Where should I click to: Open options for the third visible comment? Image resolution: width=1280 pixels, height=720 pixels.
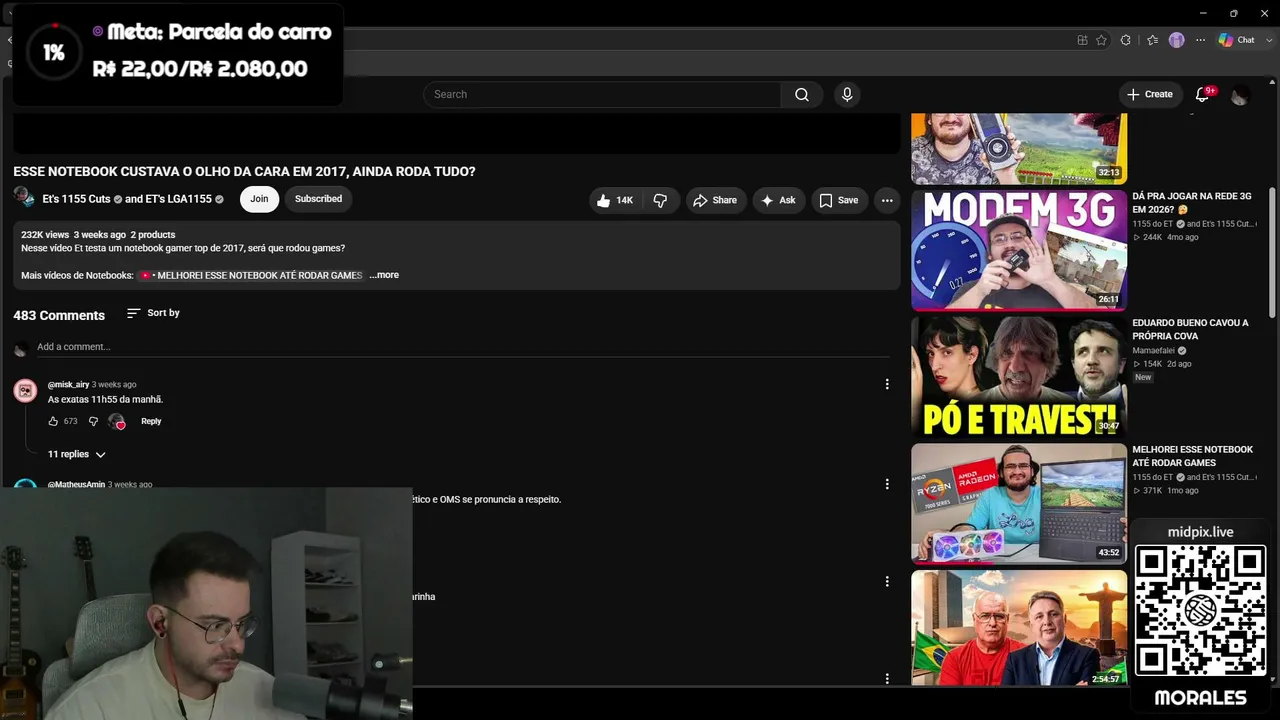(x=887, y=581)
